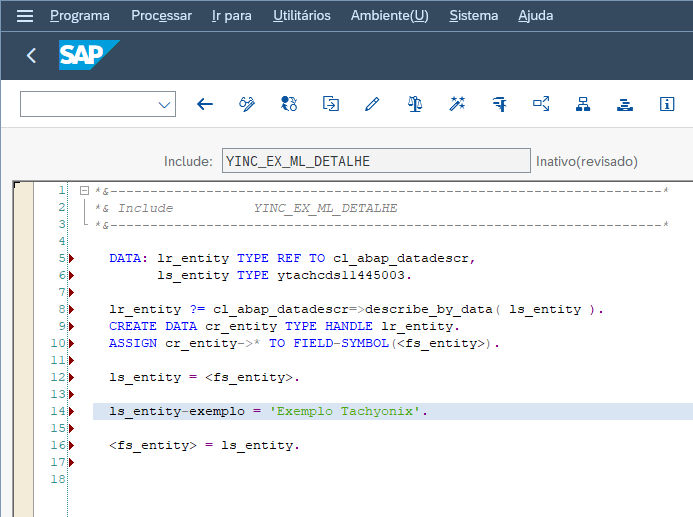Screen dimensions: 693x517
Task: Click line 16 modification marker arrow
Action: 71,445
